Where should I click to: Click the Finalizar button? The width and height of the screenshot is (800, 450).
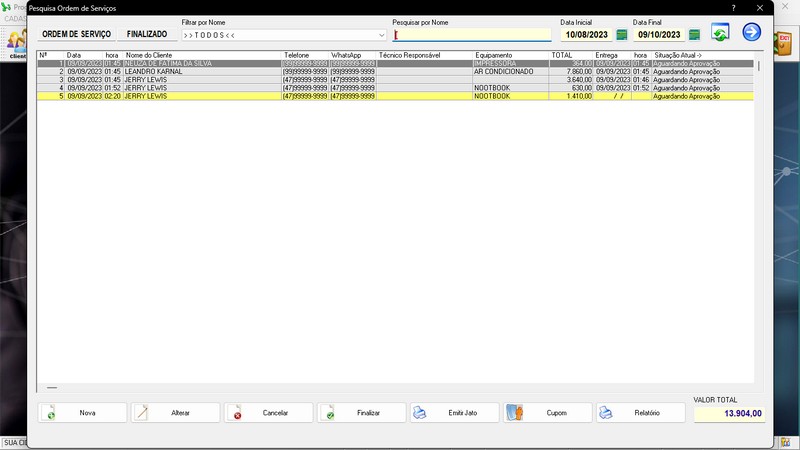click(362, 413)
